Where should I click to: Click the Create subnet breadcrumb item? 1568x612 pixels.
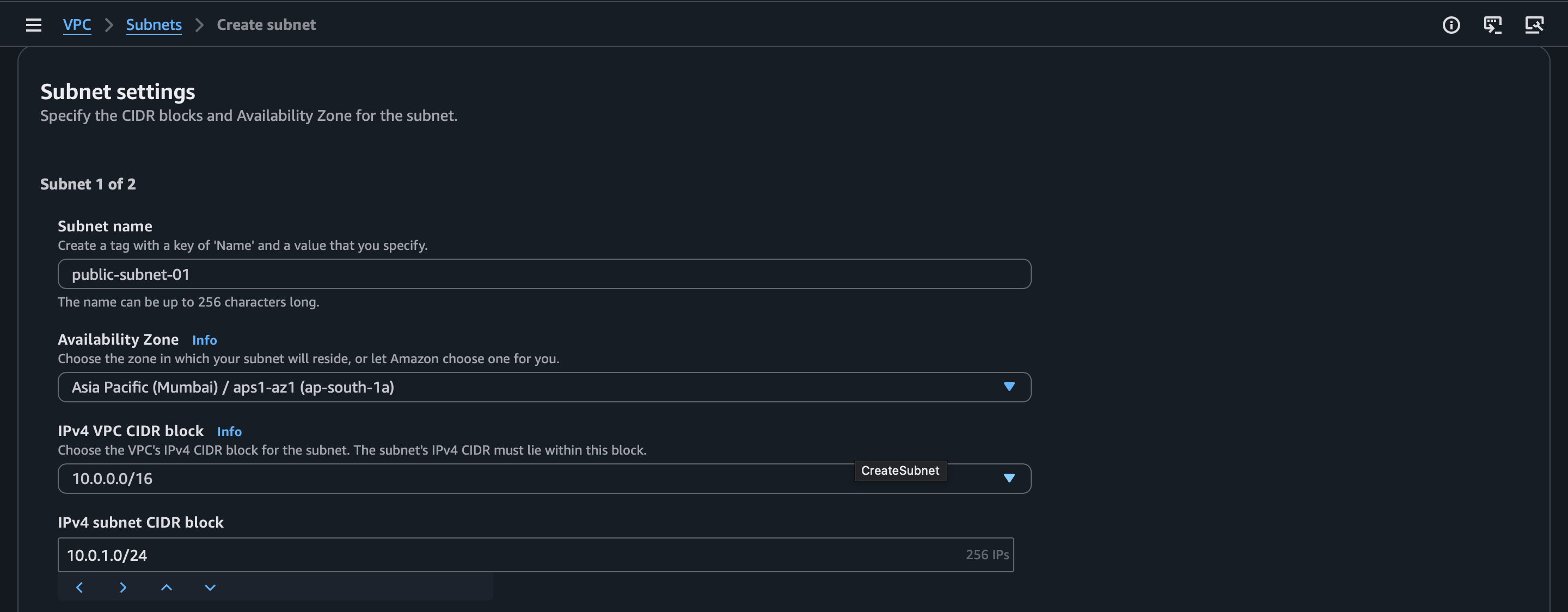[266, 25]
